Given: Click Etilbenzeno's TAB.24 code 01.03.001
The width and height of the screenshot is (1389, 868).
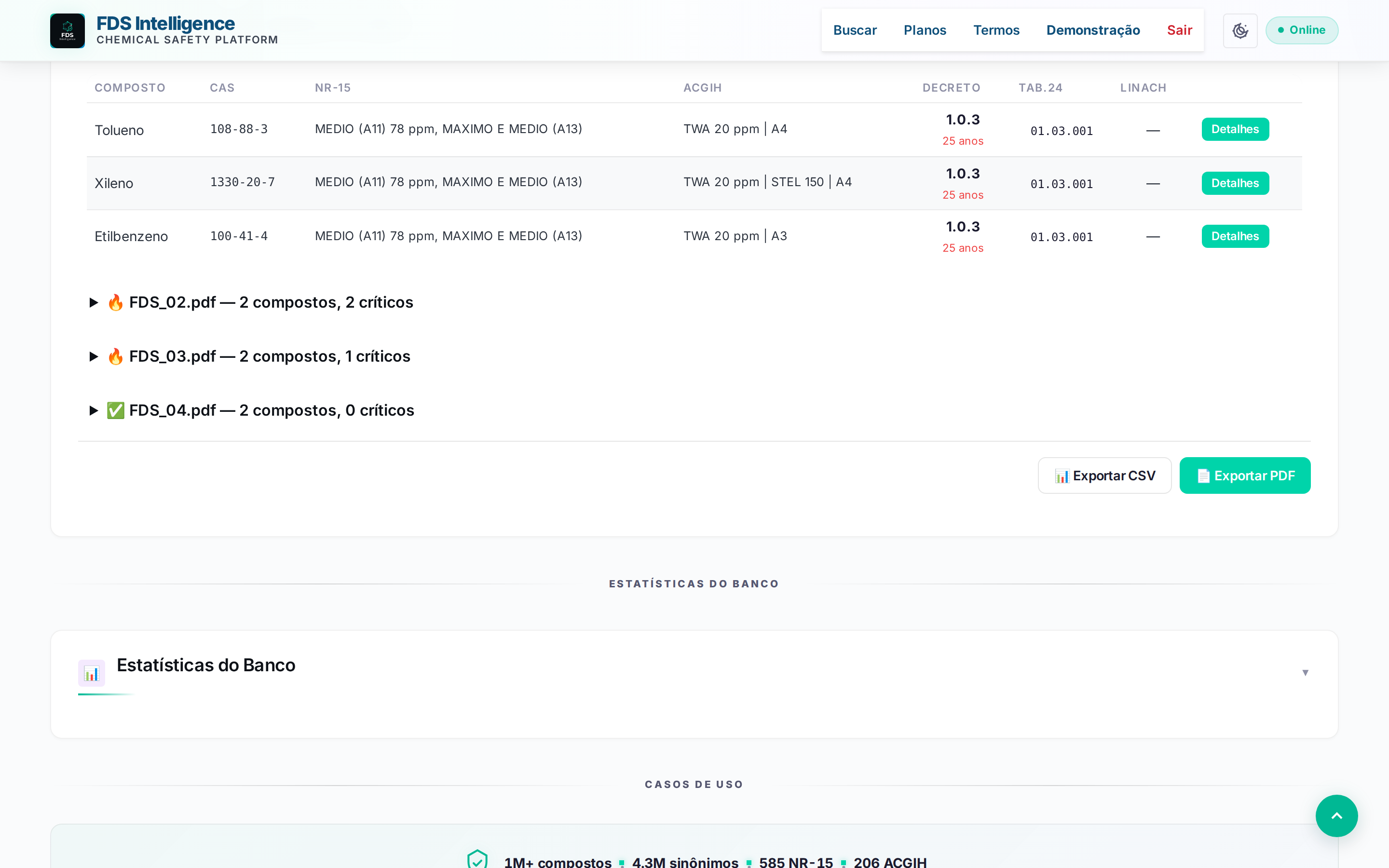Looking at the screenshot, I should coord(1061,237).
